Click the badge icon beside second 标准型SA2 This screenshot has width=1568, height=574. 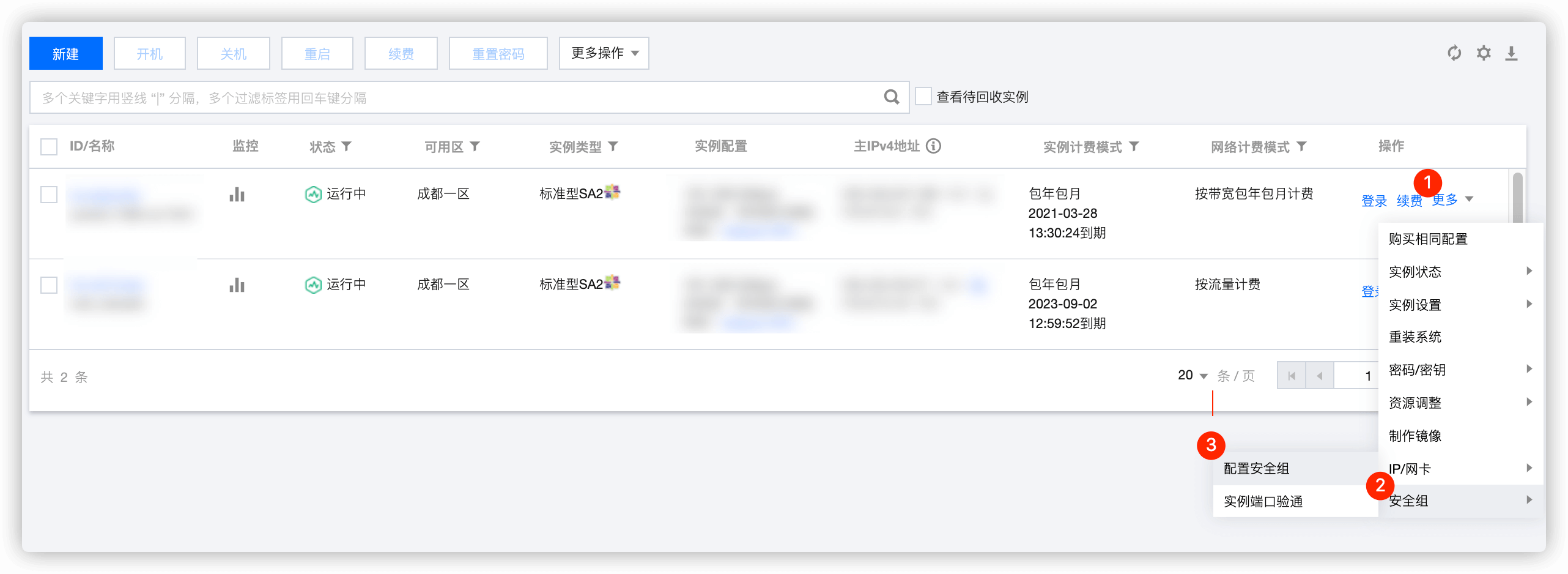tap(612, 283)
